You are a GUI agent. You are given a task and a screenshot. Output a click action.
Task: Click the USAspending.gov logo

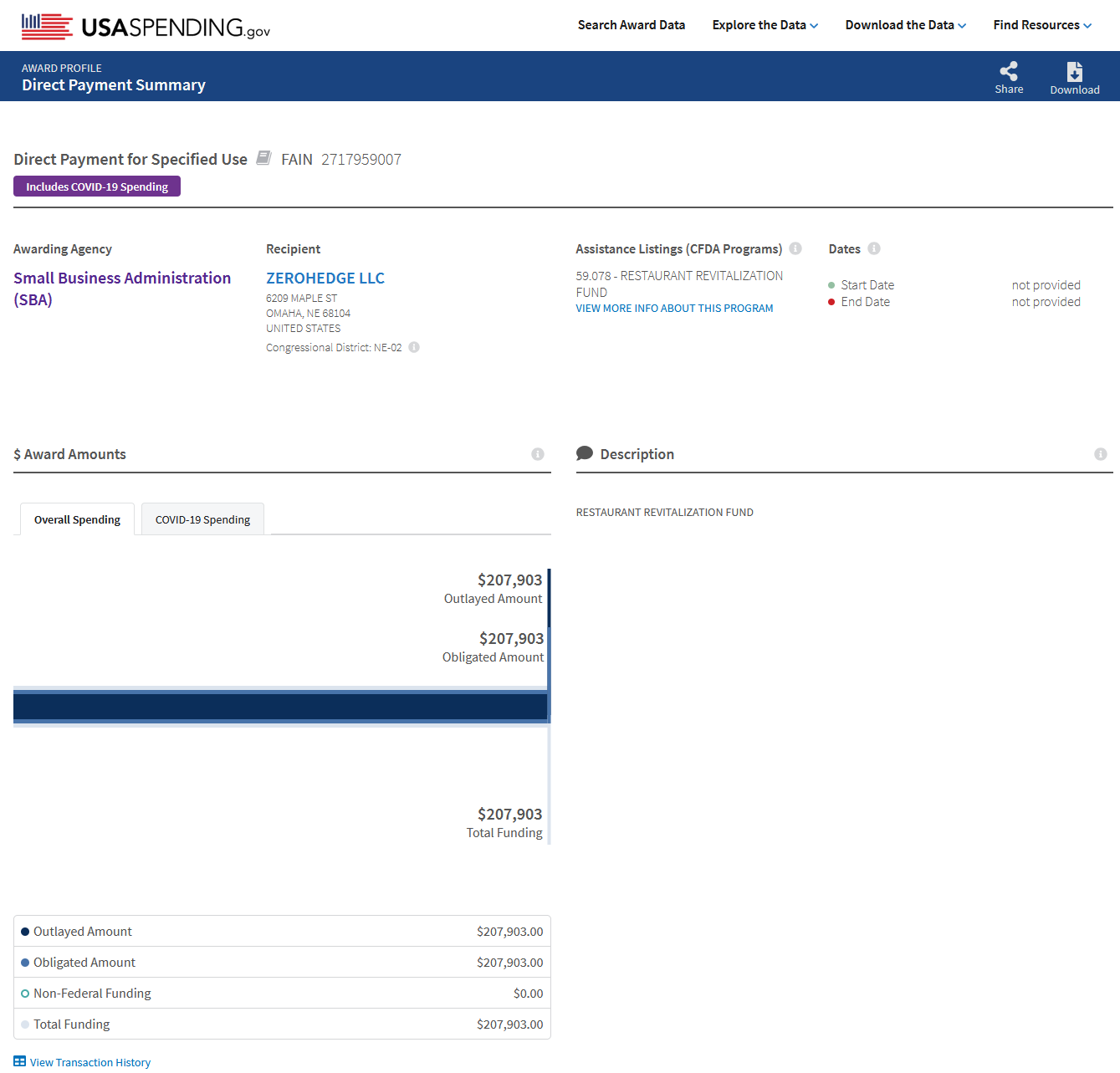146,26
